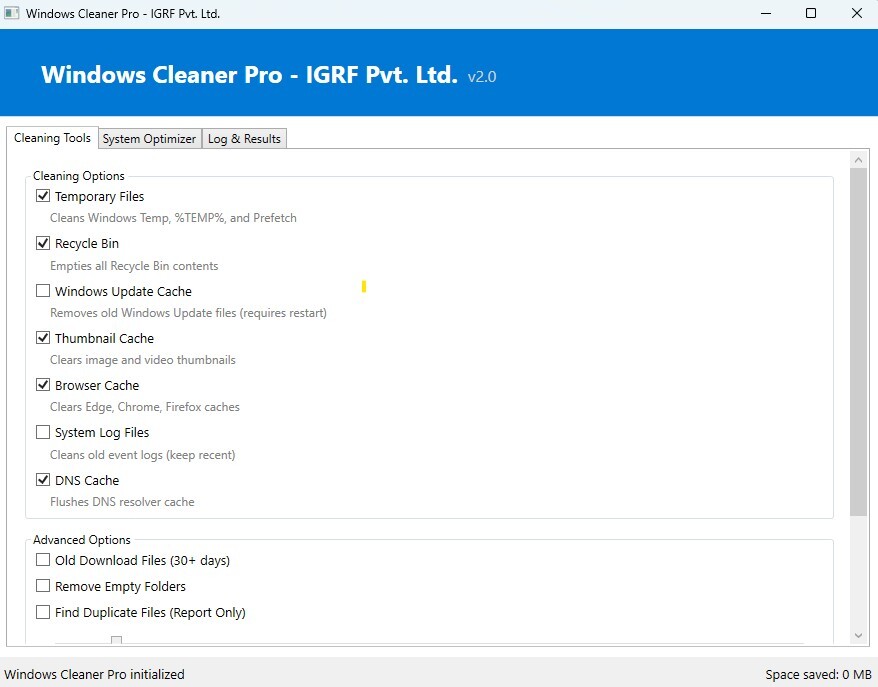The height and width of the screenshot is (687, 878).
Task: Uncheck the Browser Cache option
Action: tap(43, 385)
